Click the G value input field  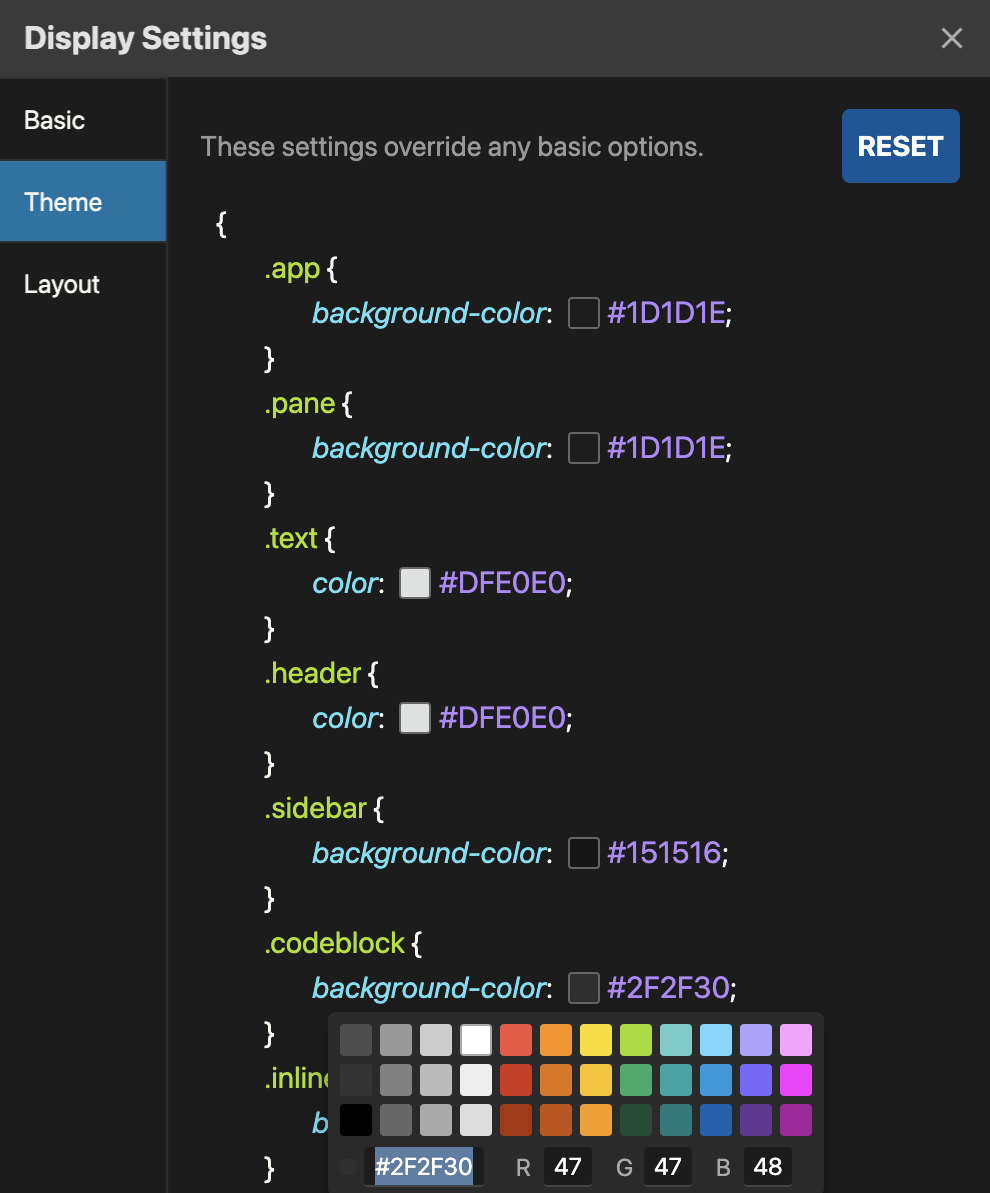tap(668, 1167)
